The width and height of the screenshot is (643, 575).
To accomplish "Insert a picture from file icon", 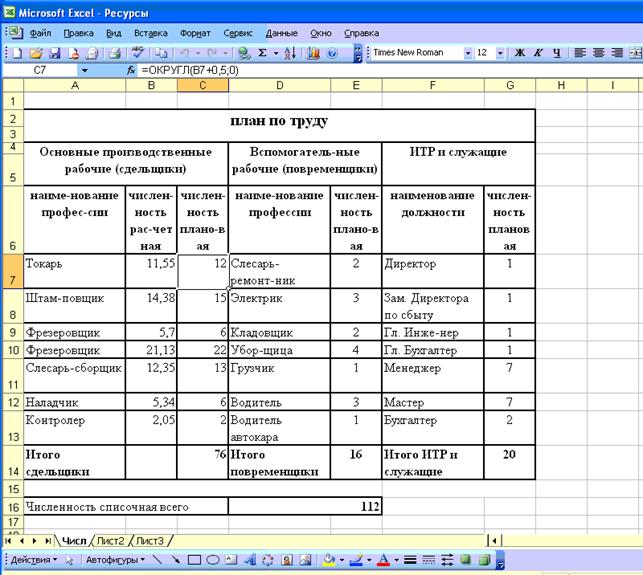I will click(305, 559).
